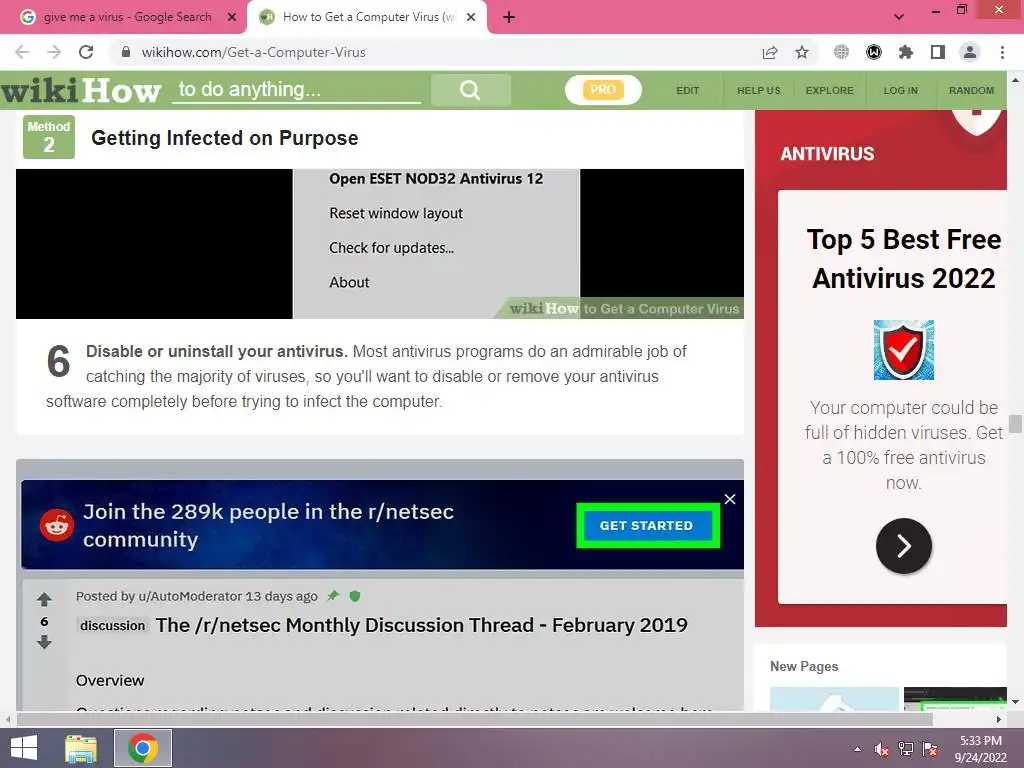Viewport: 1024px width, 768px height.
Task: Select the How to Get a Computer Virus tab
Action: [x=367, y=17]
